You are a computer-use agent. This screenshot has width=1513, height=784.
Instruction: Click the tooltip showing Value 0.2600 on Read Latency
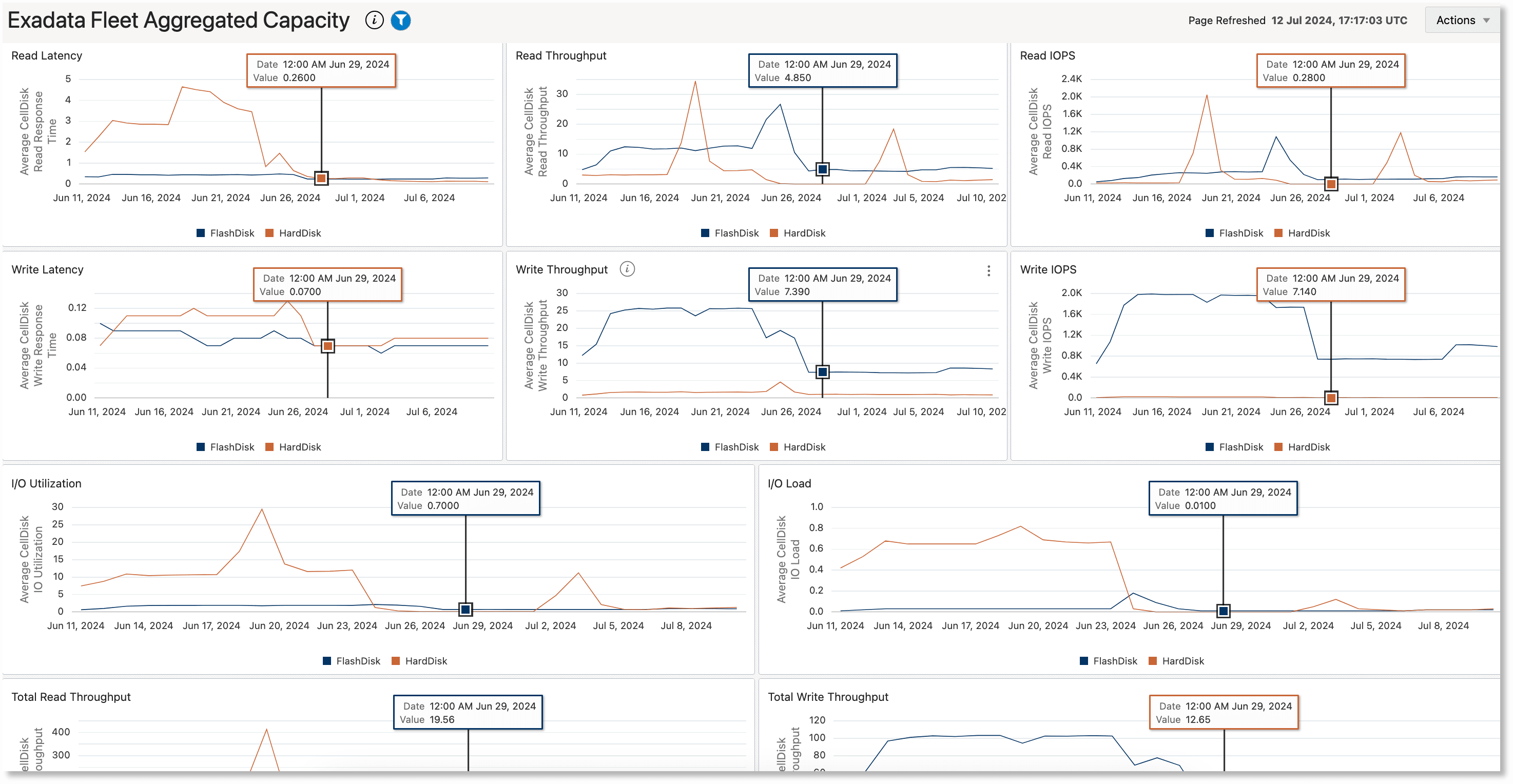[x=321, y=70]
